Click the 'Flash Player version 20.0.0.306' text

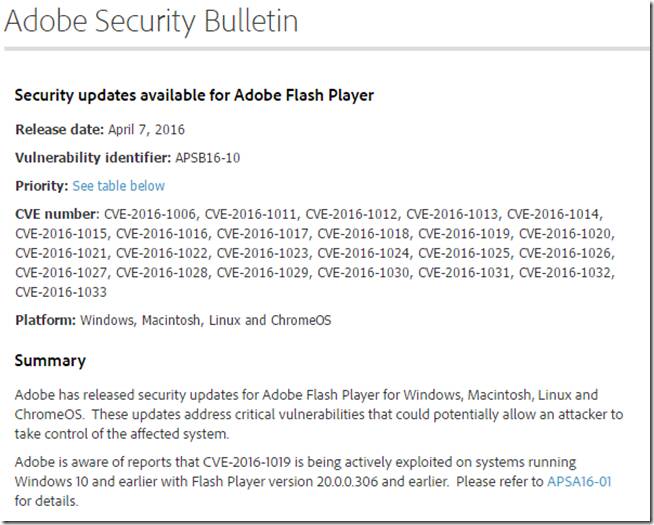pos(285,481)
